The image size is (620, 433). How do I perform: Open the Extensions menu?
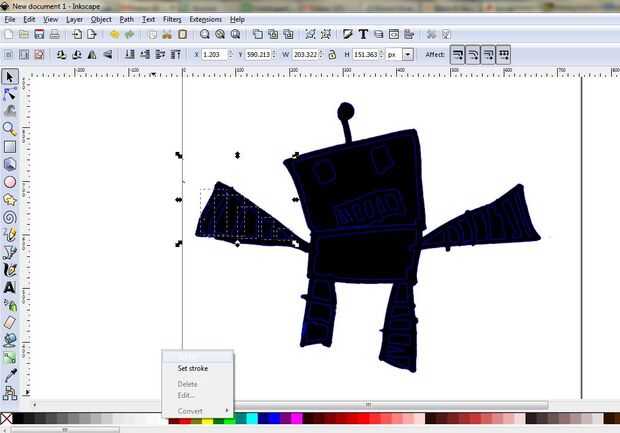pyautogui.click(x=206, y=19)
